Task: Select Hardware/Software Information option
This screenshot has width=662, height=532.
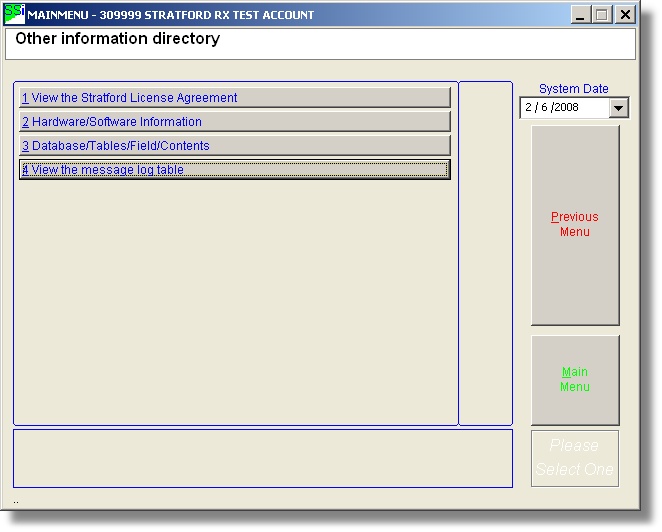Action: [x=235, y=122]
